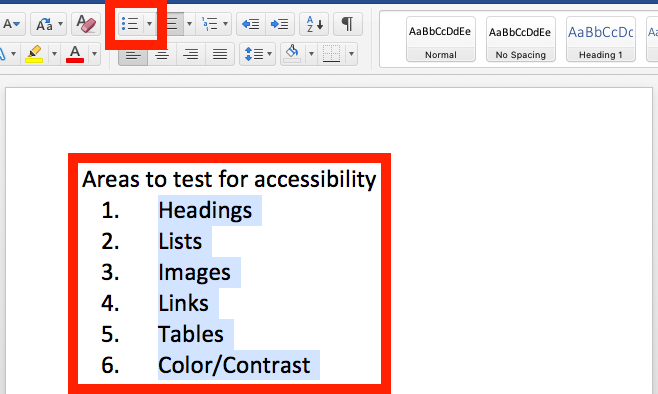Viewport: 658px width, 394px height.
Task: Align text left
Action: pos(133,54)
